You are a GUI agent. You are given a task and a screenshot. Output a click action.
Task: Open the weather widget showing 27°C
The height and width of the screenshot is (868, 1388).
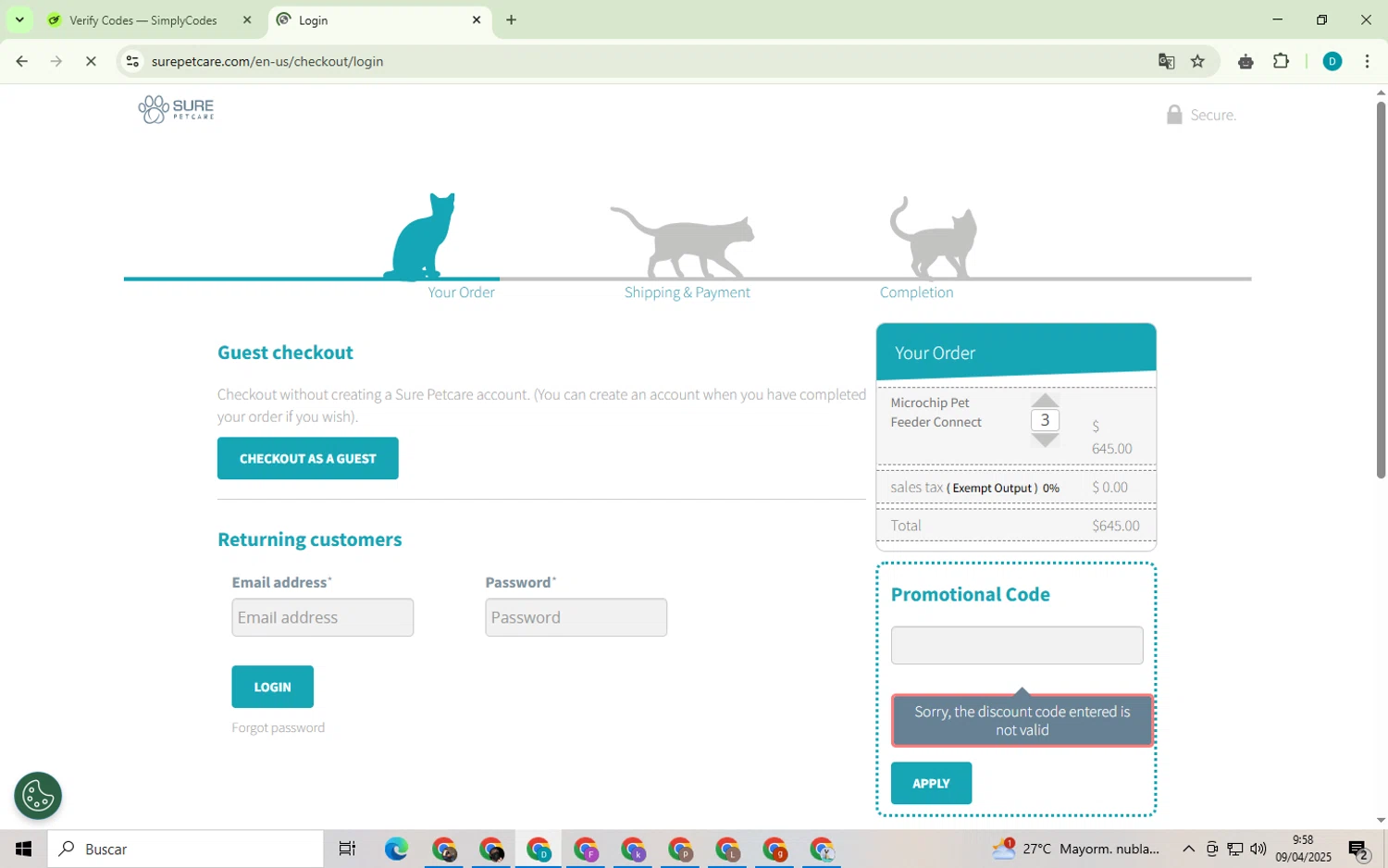click(x=1075, y=849)
